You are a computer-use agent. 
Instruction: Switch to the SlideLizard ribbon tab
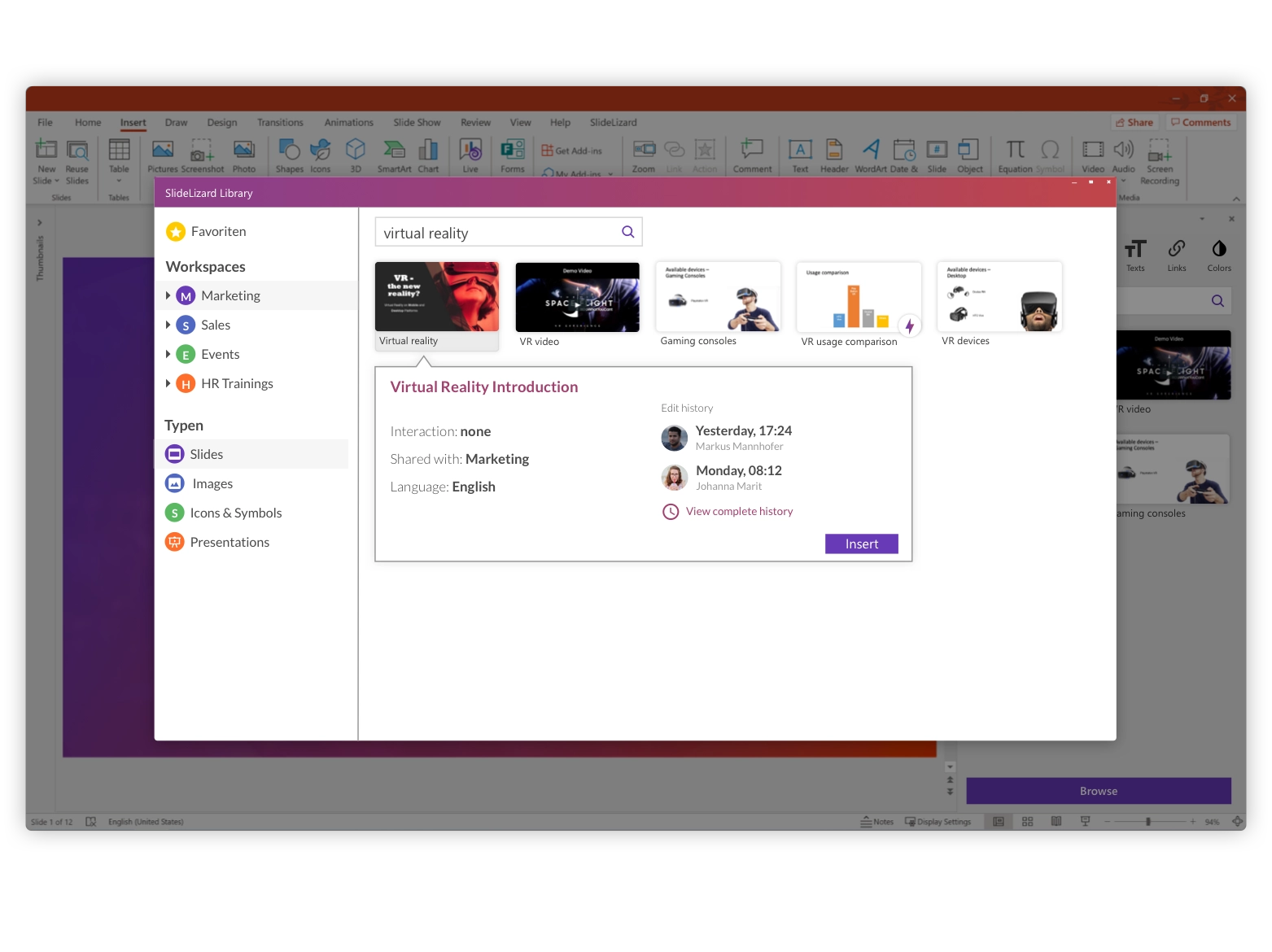pyautogui.click(x=614, y=122)
